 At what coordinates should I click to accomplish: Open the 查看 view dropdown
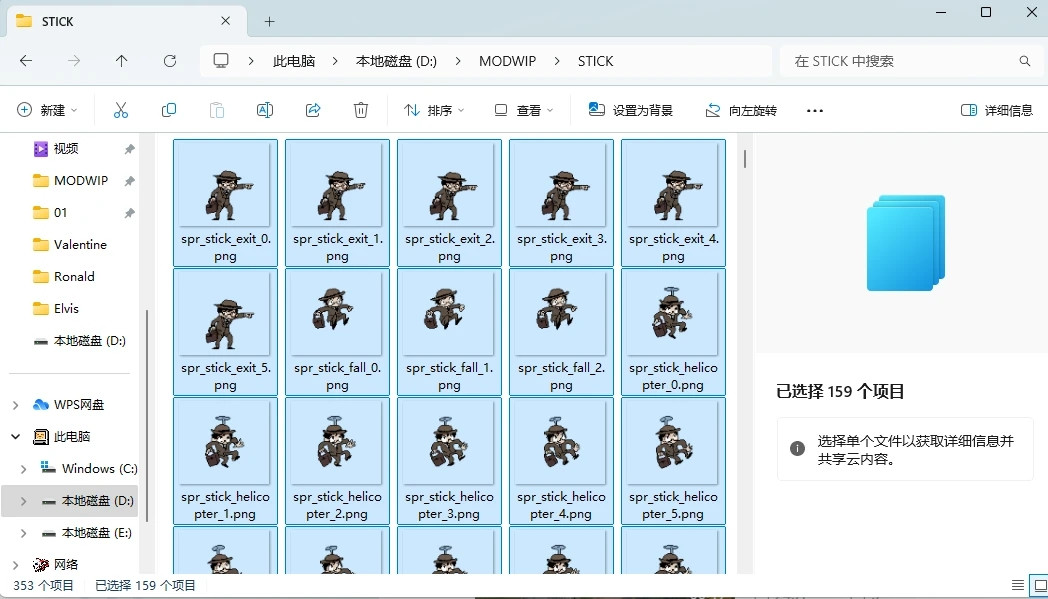point(524,110)
